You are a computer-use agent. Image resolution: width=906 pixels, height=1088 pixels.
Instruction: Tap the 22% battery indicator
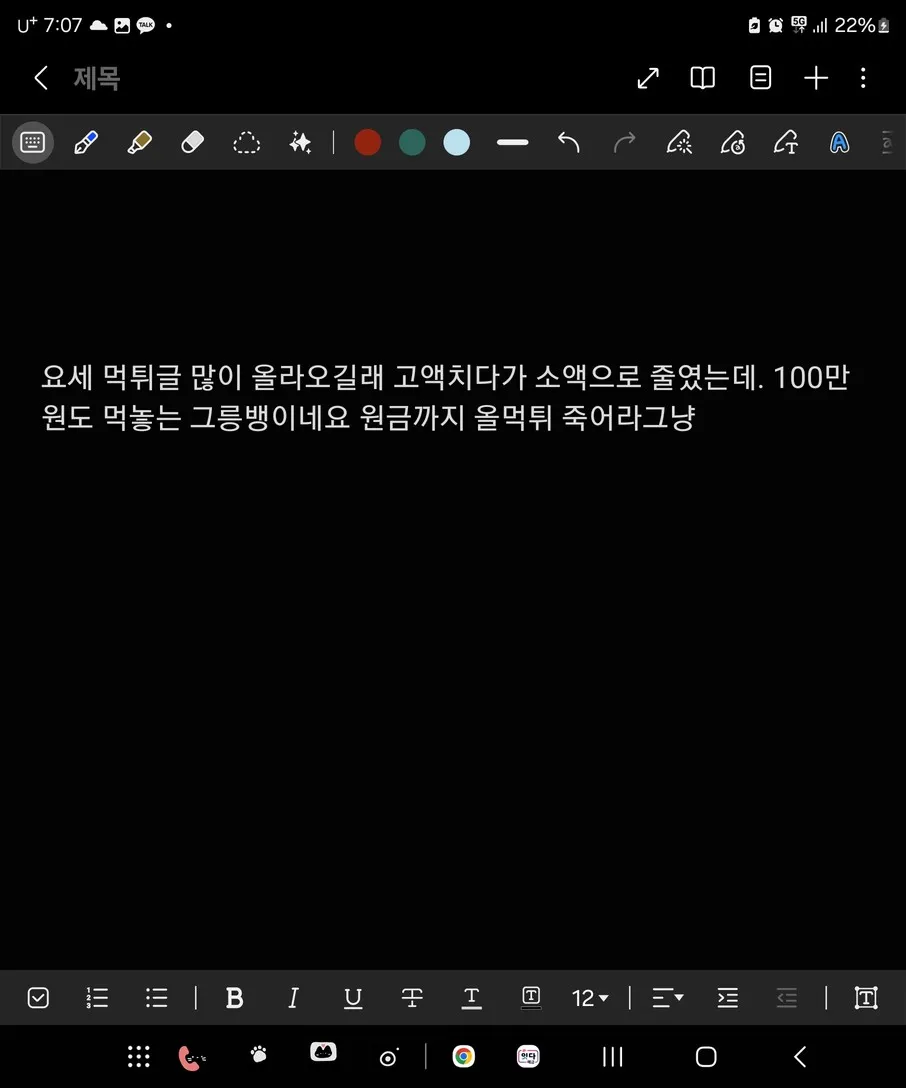pos(862,26)
